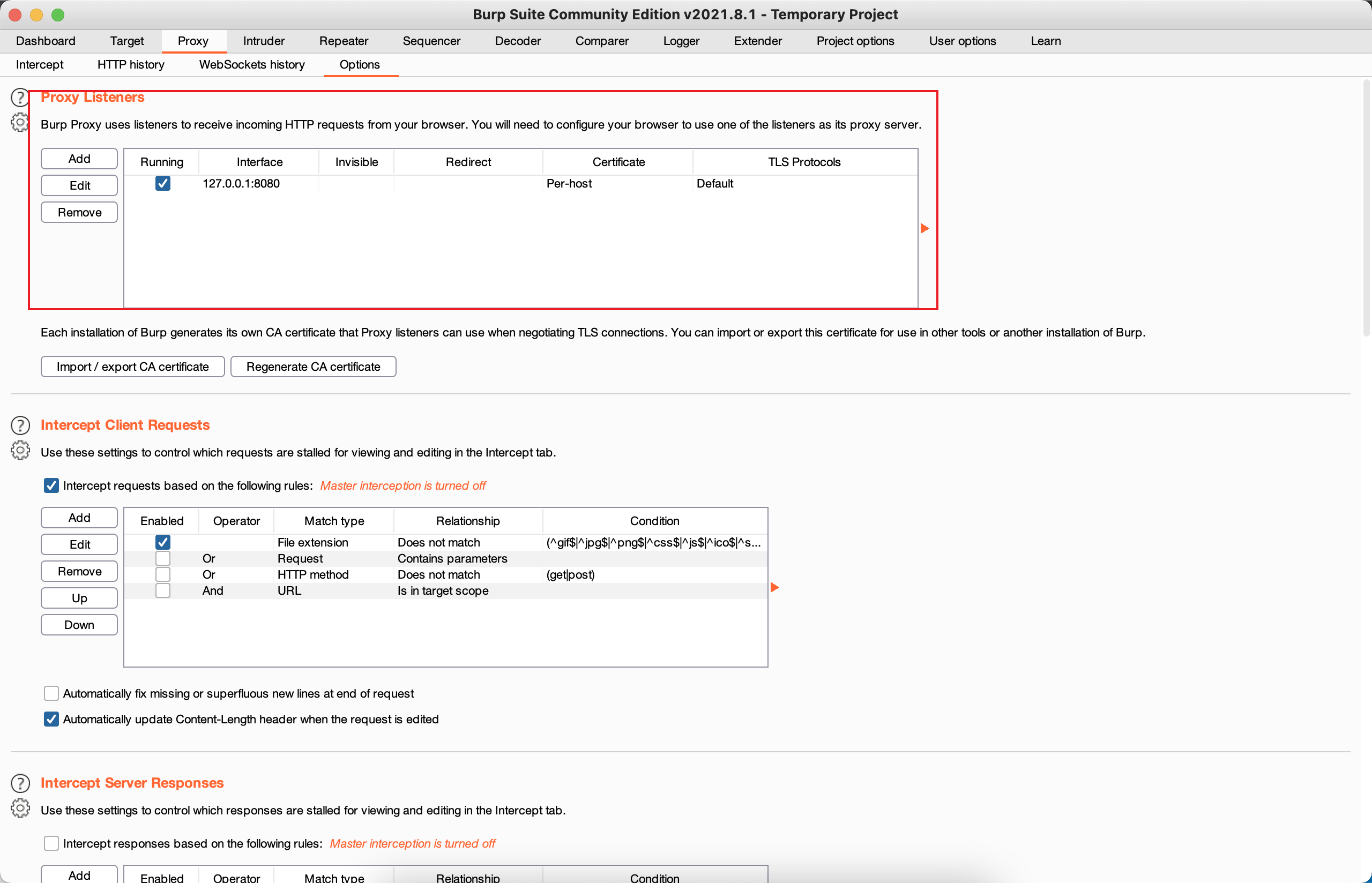This screenshot has height=883, width=1372.
Task: Uncheck Running for the 127.0.0.1:8080 listener
Action: point(163,183)
